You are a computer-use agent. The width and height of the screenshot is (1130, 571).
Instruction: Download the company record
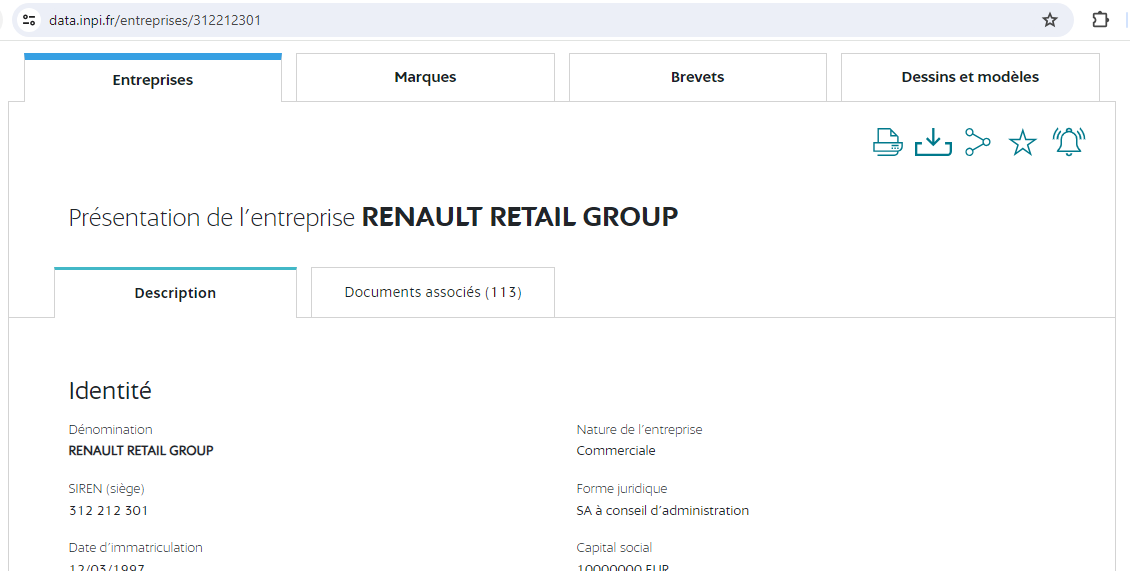point(933,142)
